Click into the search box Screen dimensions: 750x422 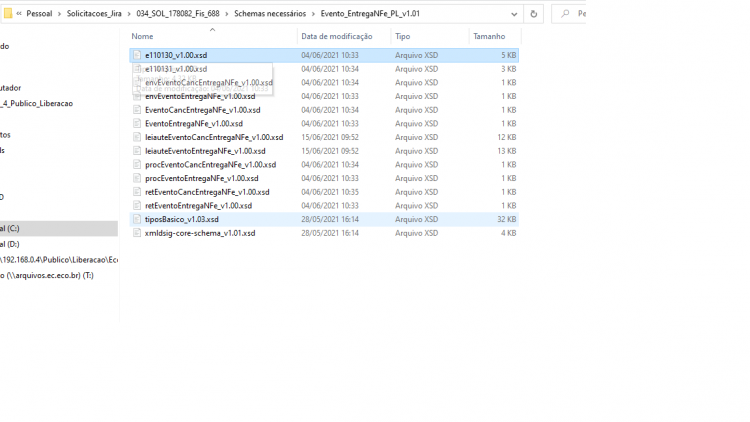[569, 14]
